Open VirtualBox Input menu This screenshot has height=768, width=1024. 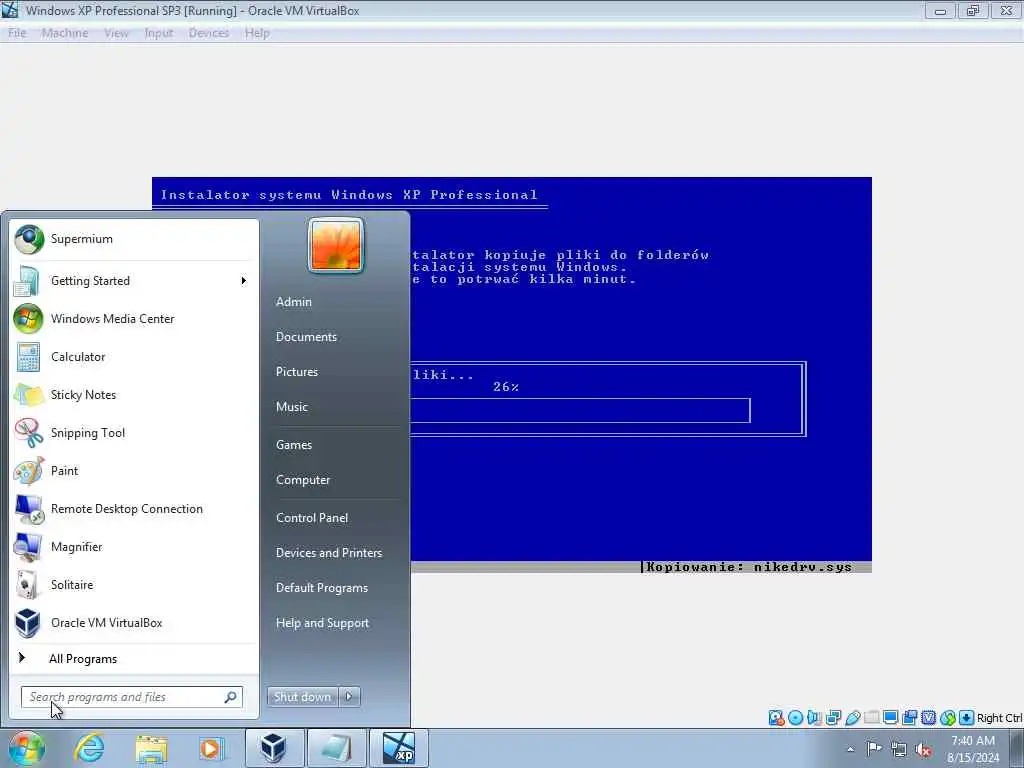click(x=159, y=33)
